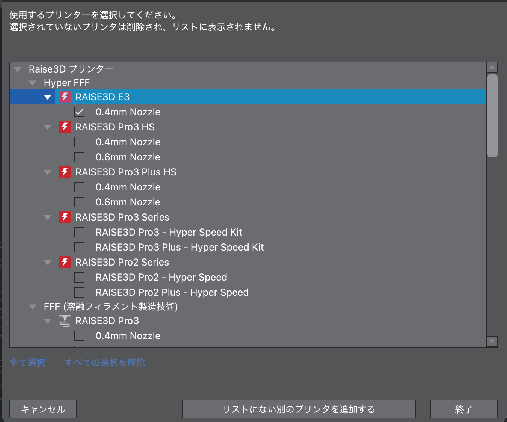507x422 pixels.
Task: Collapse the FFF RAISE3D Pro3 node
Action: click(48, 321)
